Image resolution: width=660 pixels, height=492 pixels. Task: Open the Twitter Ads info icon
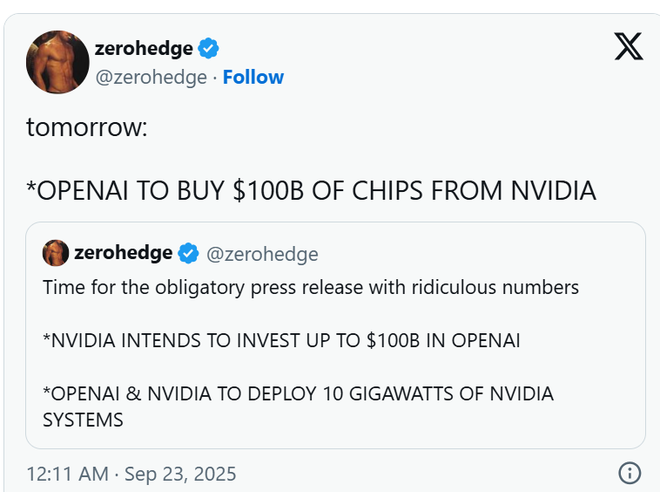[629, 472]
